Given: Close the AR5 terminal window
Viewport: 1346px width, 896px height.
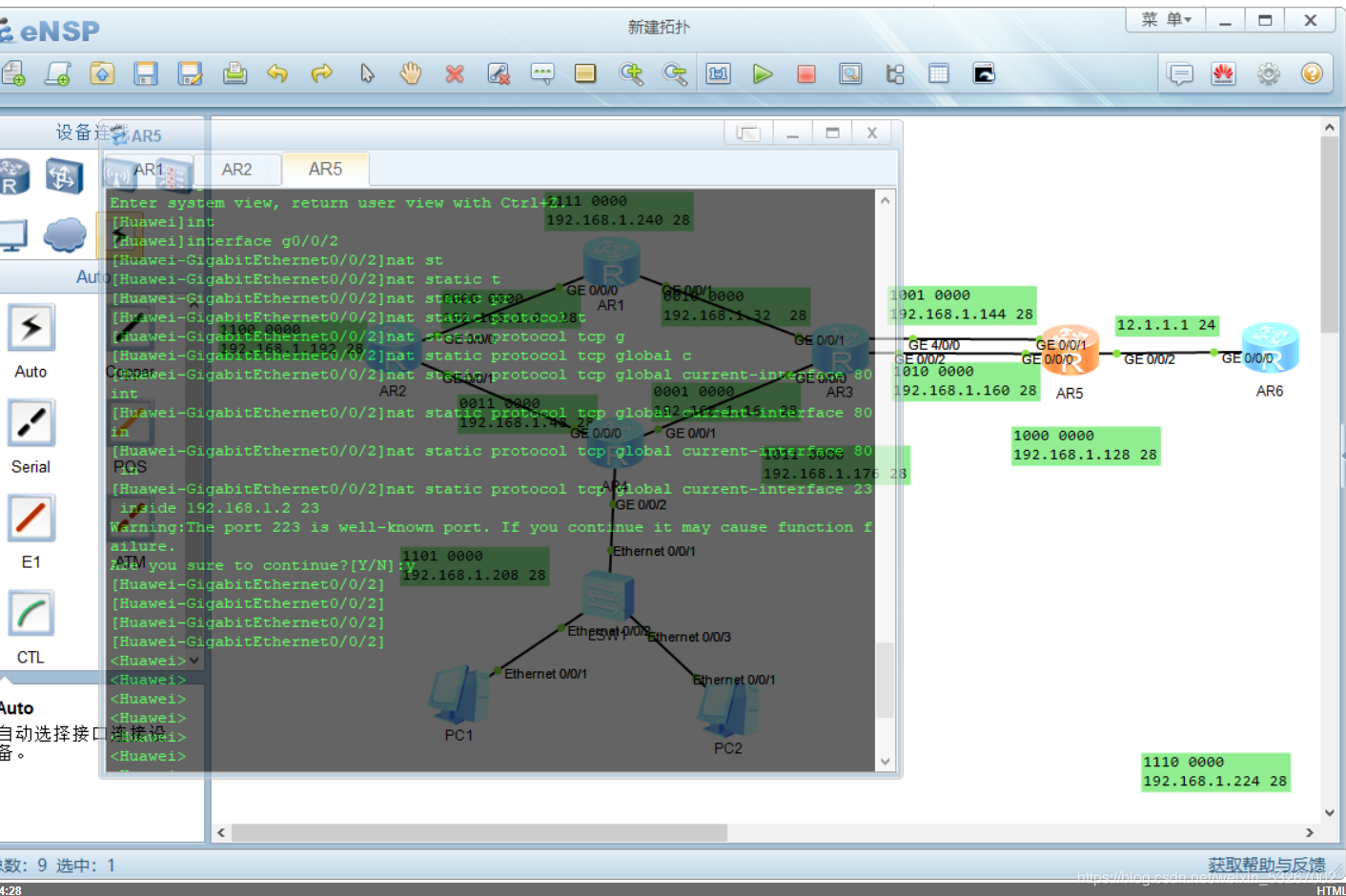Looking at the screenshot, I should point(871,132).
